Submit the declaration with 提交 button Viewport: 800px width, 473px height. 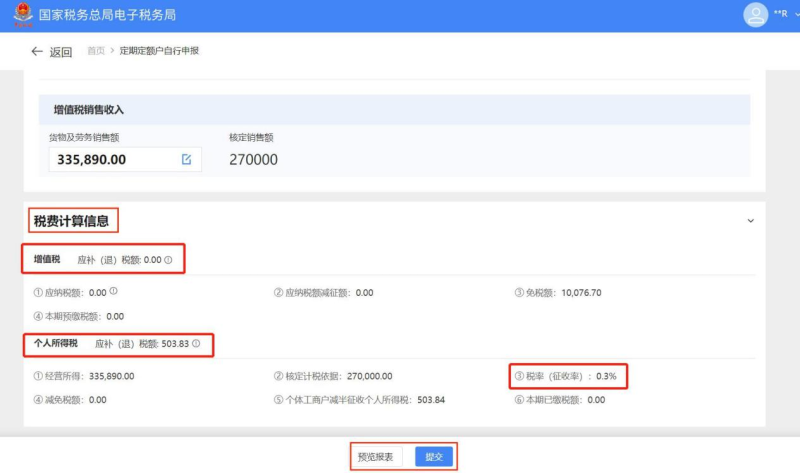click(434, 457)
